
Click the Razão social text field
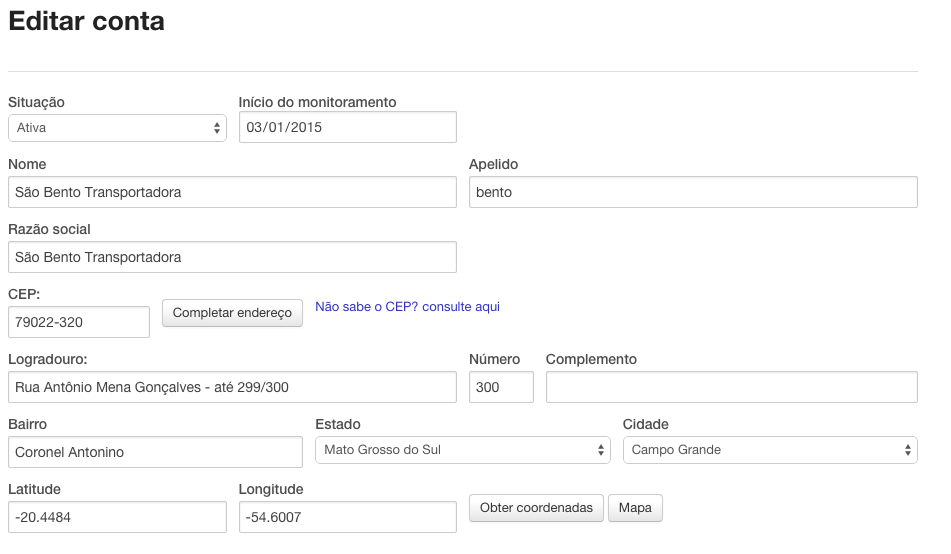click(x=232, y=257)
